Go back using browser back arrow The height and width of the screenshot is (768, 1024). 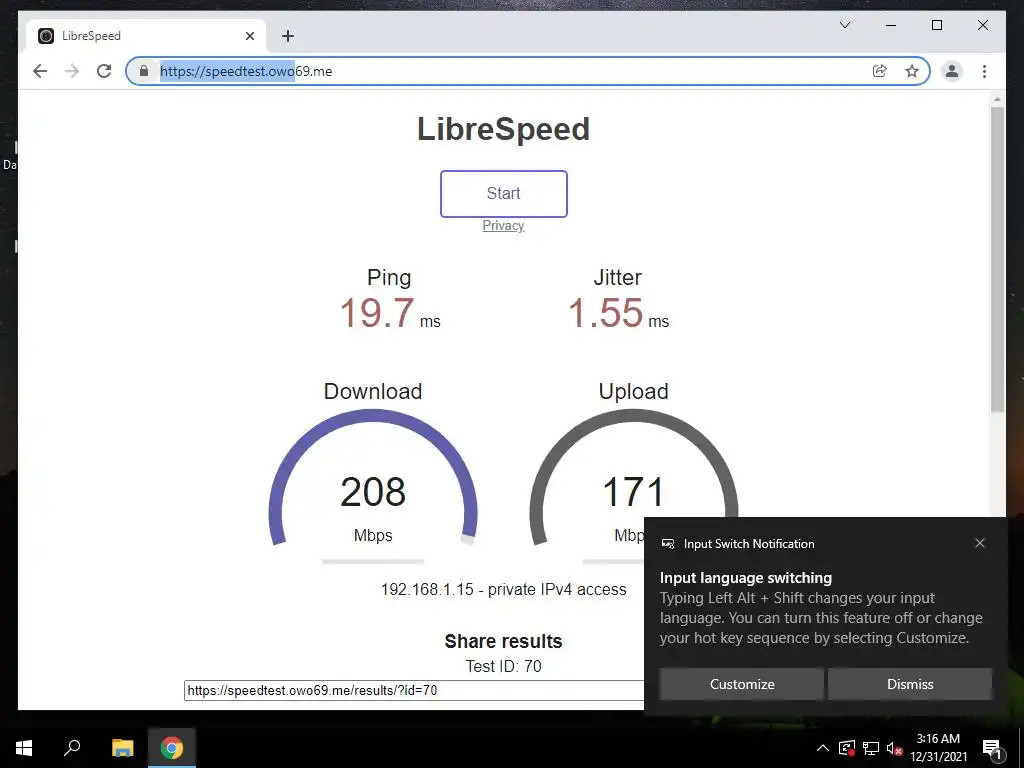[x=40, y=71]
